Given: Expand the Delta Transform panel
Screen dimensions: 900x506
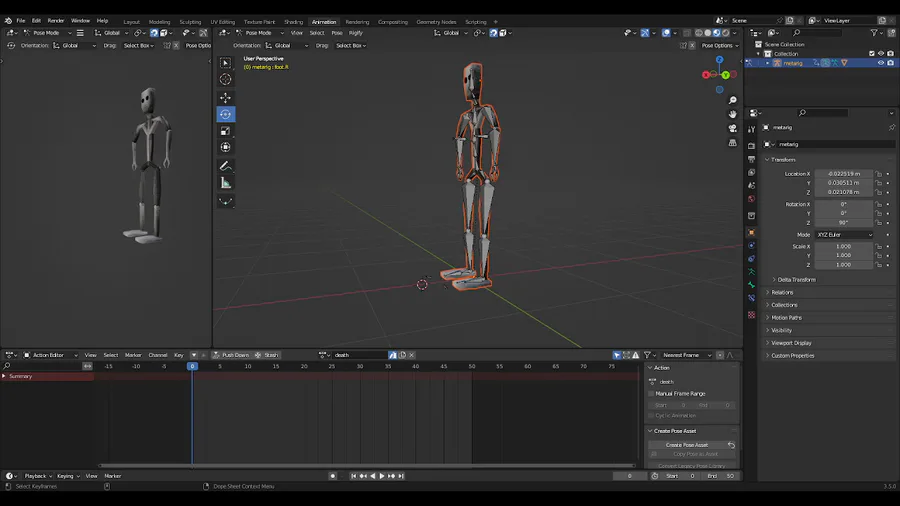Looking at the screenshot, I should click(797, 280).
